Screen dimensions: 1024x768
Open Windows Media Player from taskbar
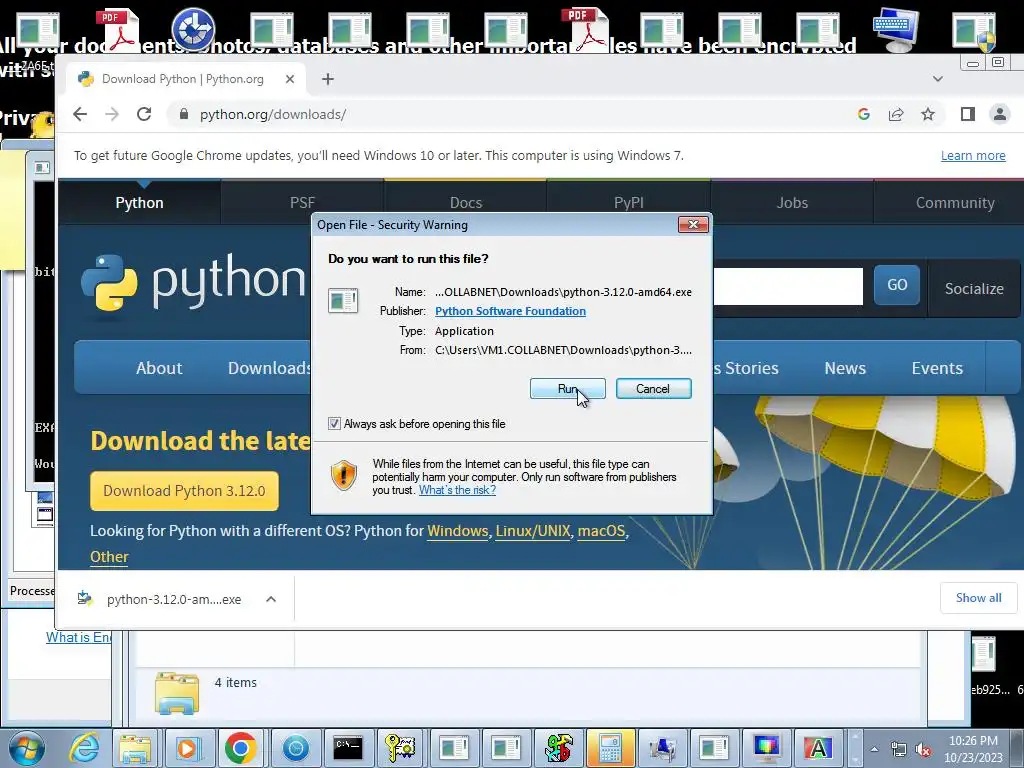pos(187,748)
